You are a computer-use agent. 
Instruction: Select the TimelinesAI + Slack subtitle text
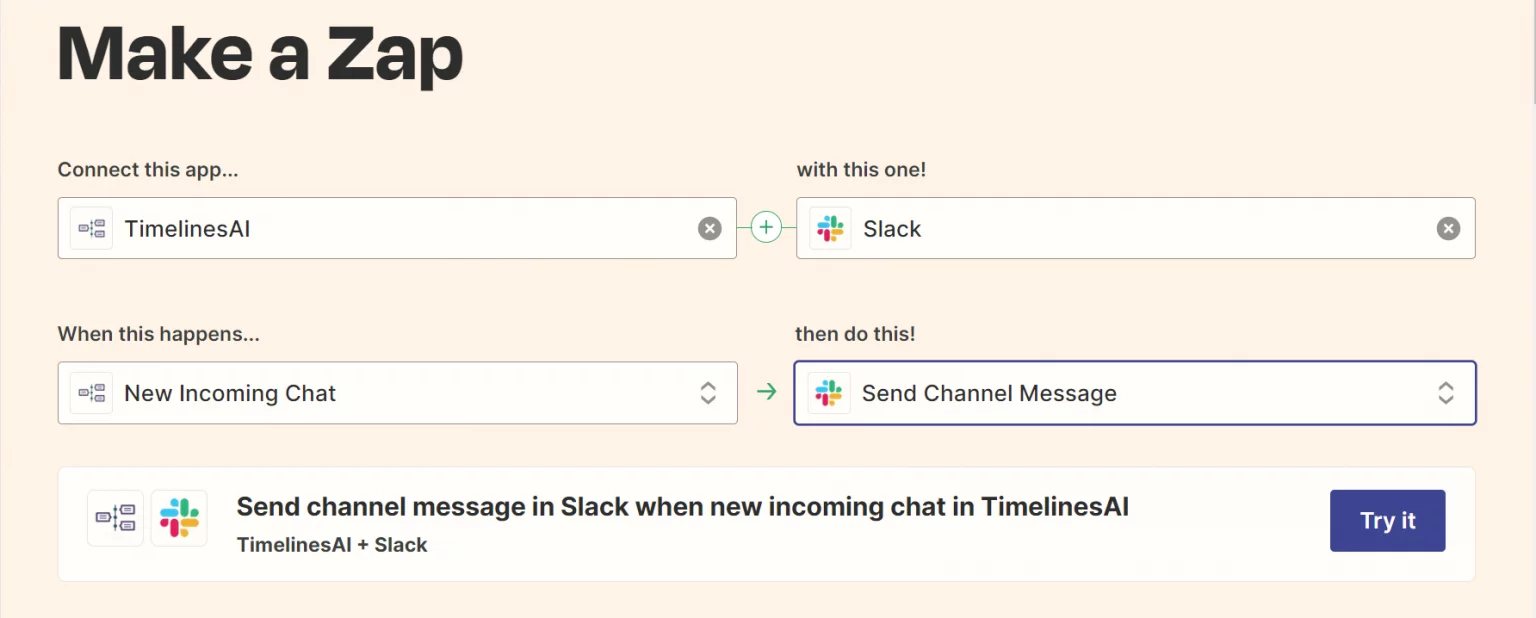tap(332, 545)
